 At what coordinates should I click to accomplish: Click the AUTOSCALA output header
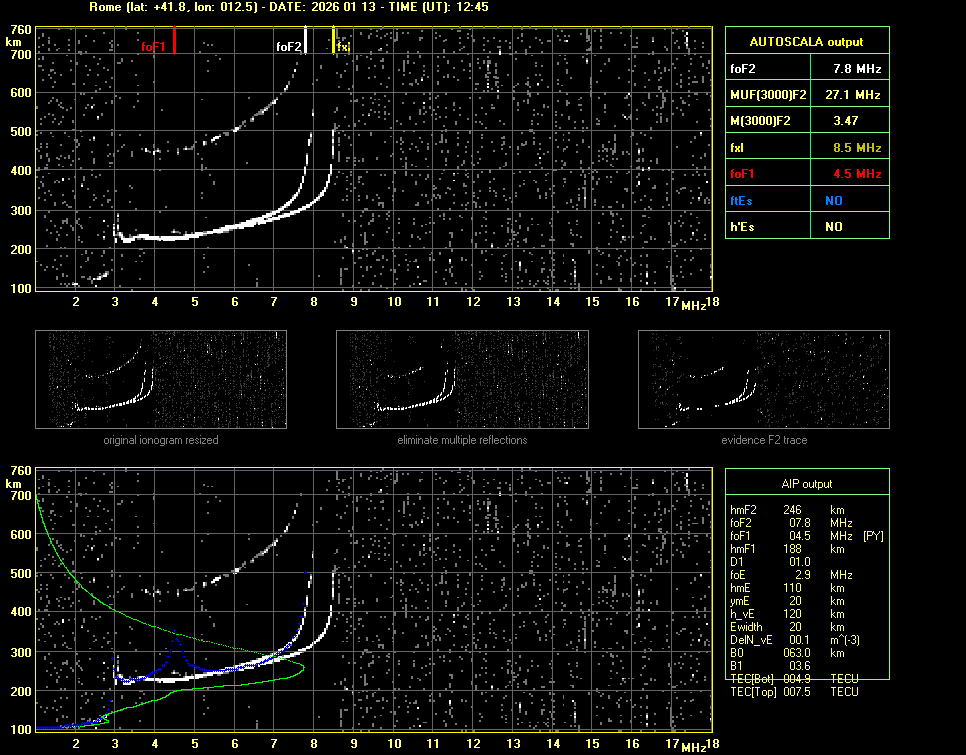(x=806, y=42)
